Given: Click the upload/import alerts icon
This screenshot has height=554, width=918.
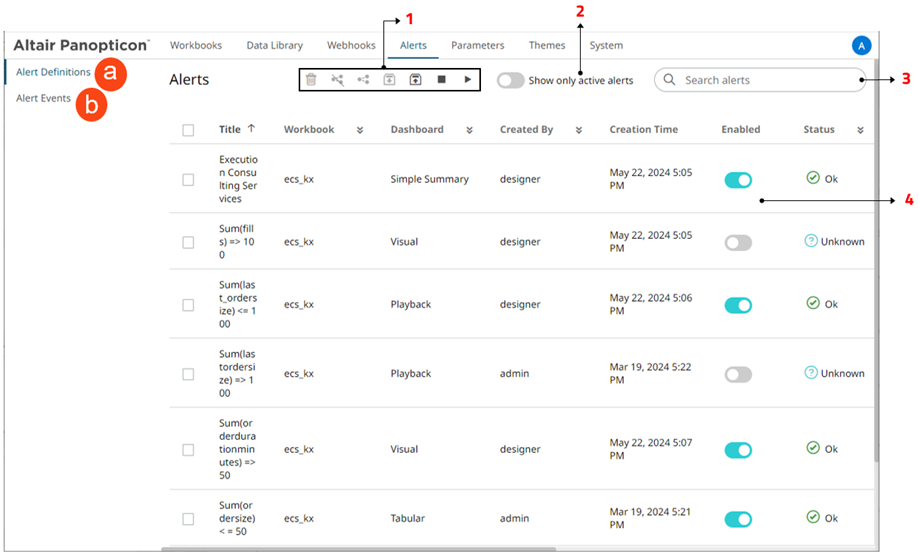Looking at the screenshot, I should (x=415, y=80).
